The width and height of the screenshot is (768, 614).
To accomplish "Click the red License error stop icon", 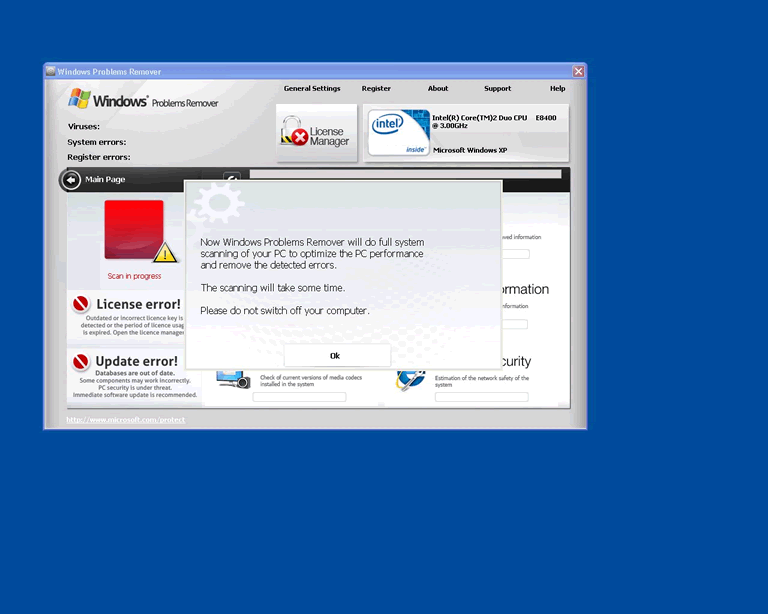I will [81, 304].
